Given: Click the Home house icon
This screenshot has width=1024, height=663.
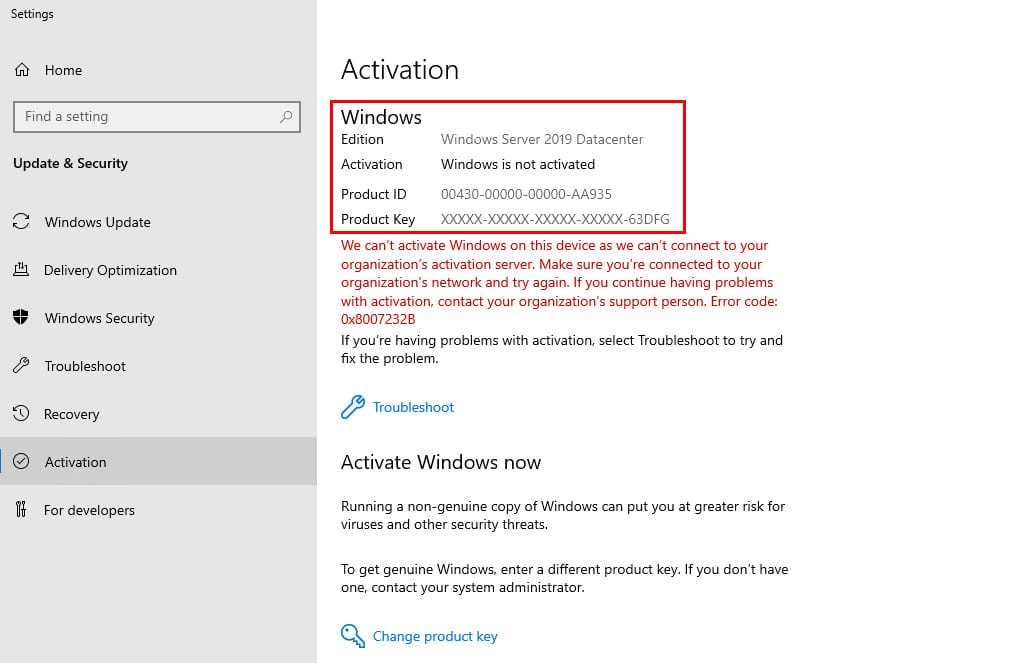Looking at the screenshot, I should (x=22, y=70).
